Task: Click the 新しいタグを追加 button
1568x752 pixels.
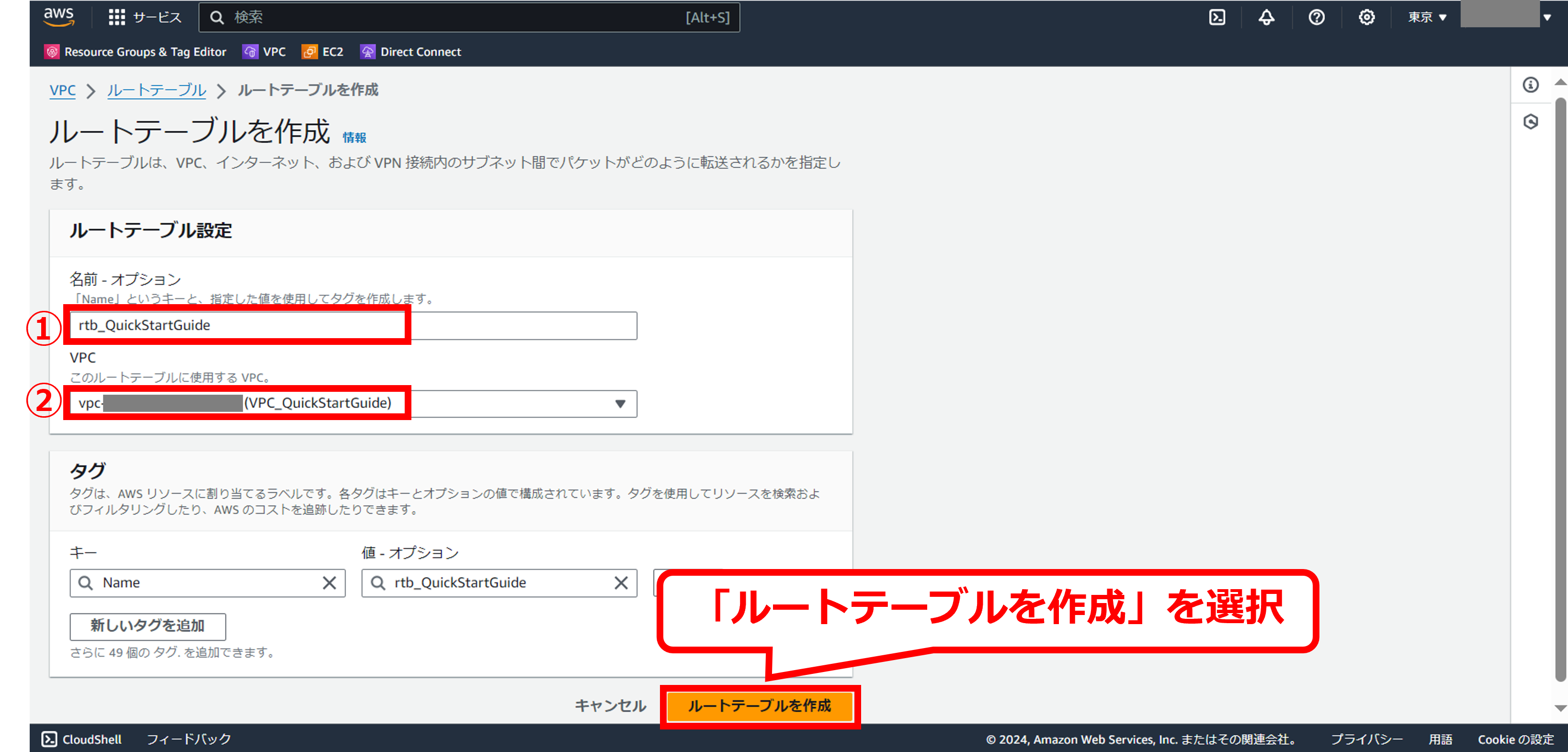Action: [x=148, y=626]
